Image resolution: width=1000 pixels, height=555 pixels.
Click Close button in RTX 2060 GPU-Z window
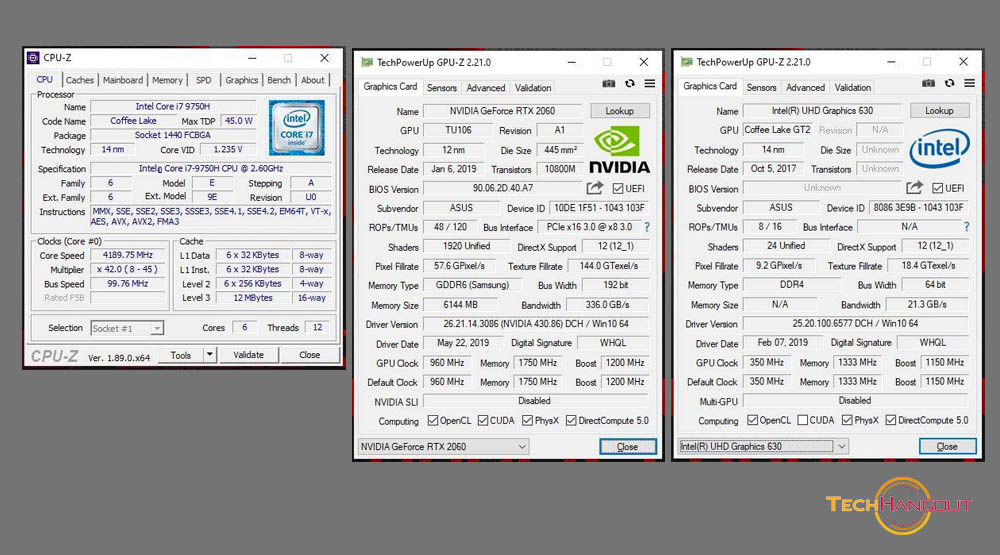[x=628, y=447]
